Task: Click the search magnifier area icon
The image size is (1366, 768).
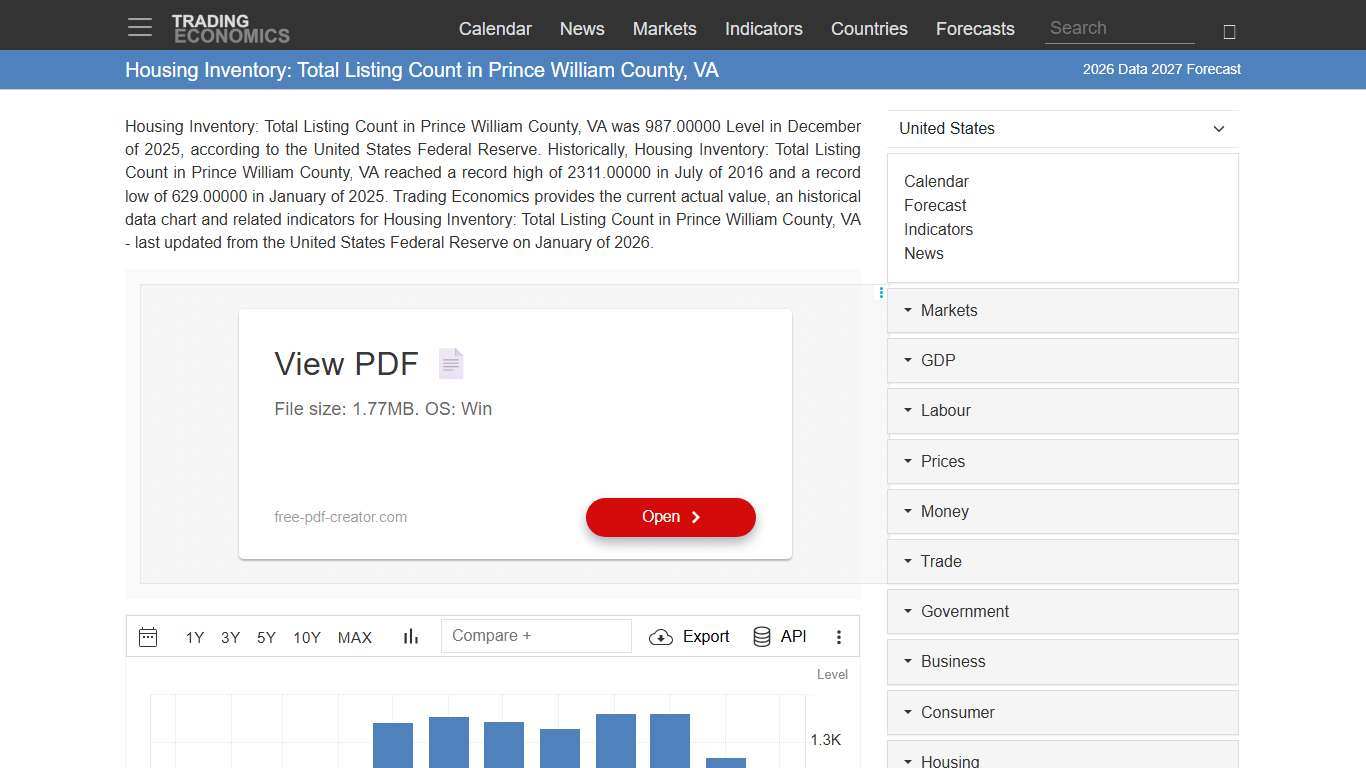Action: click(x=1229, y=31)
